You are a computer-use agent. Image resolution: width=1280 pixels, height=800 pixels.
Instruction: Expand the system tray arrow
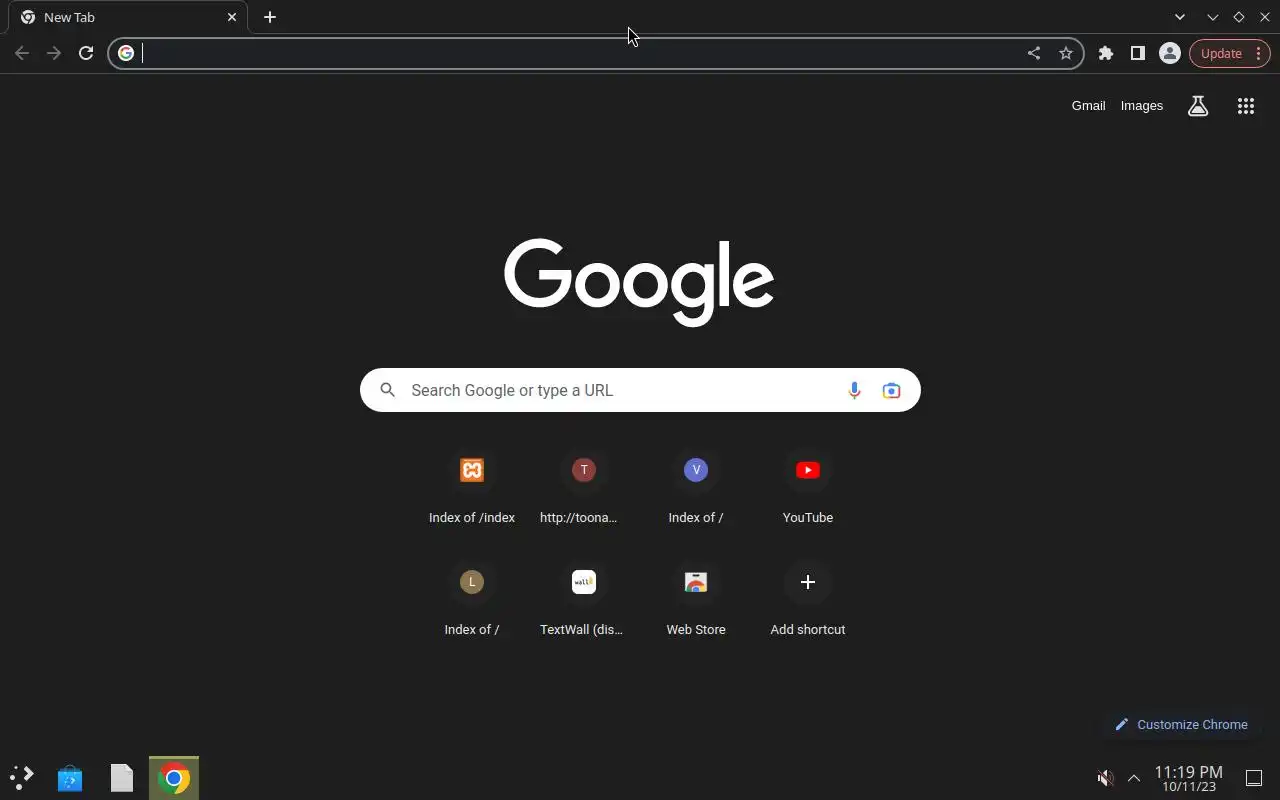click(x=1134, y=778)
